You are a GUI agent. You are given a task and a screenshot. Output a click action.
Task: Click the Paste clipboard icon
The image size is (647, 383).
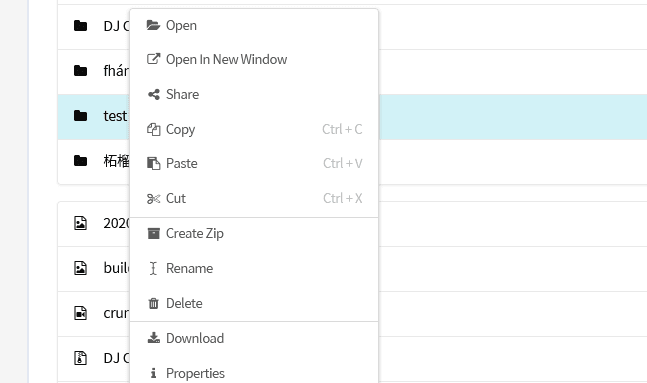[x=153, y=163]
